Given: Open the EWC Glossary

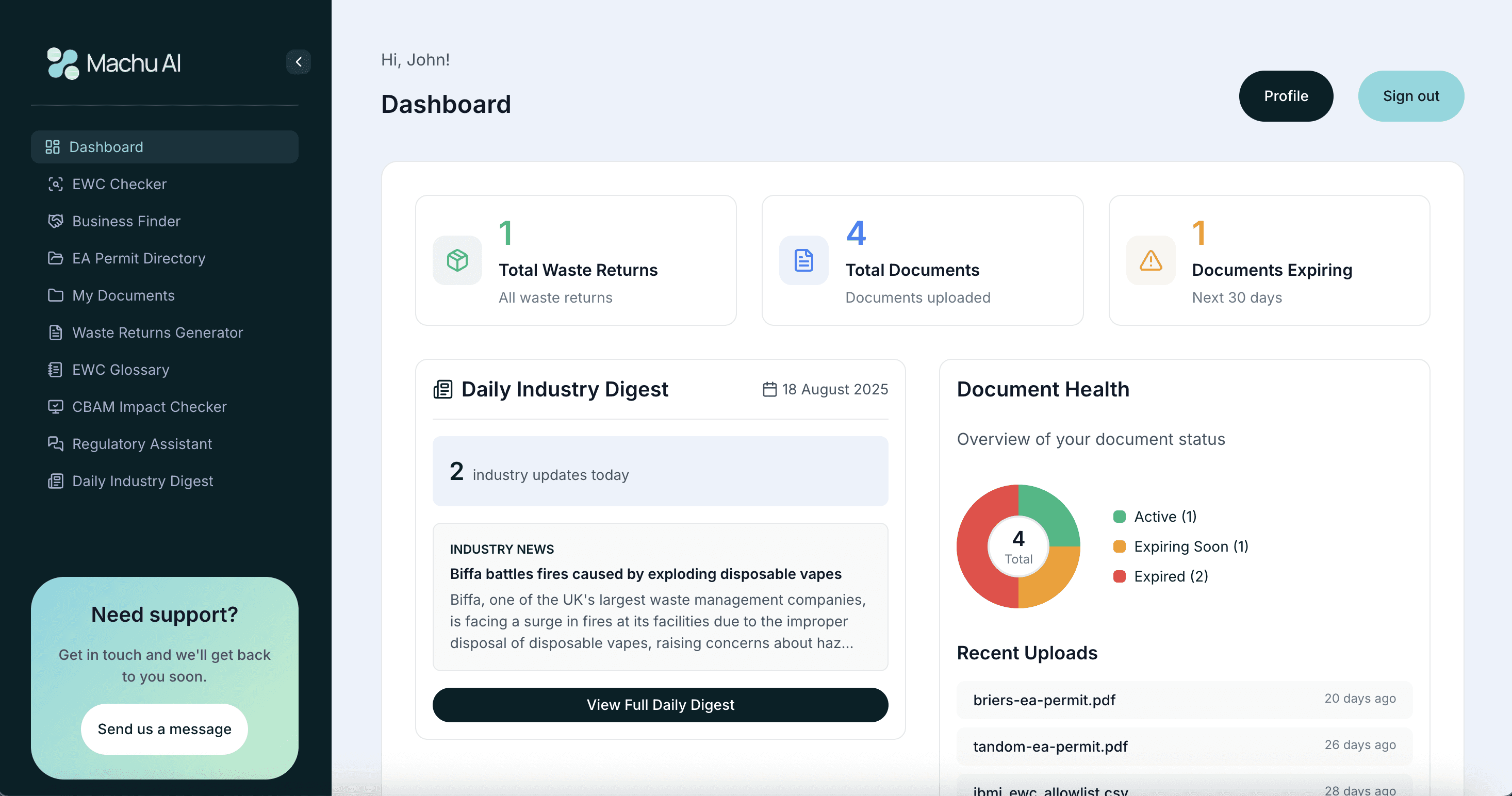Looking at the screenshot, I should point(120,370).
